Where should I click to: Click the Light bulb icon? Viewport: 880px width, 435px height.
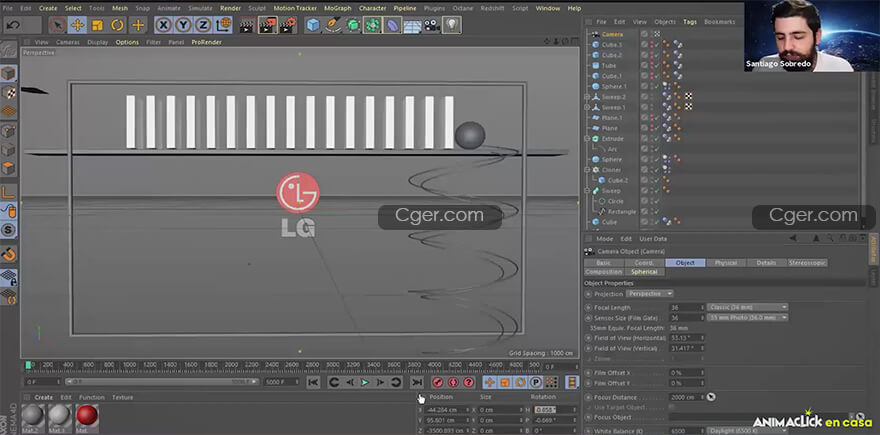click(452, 25)
